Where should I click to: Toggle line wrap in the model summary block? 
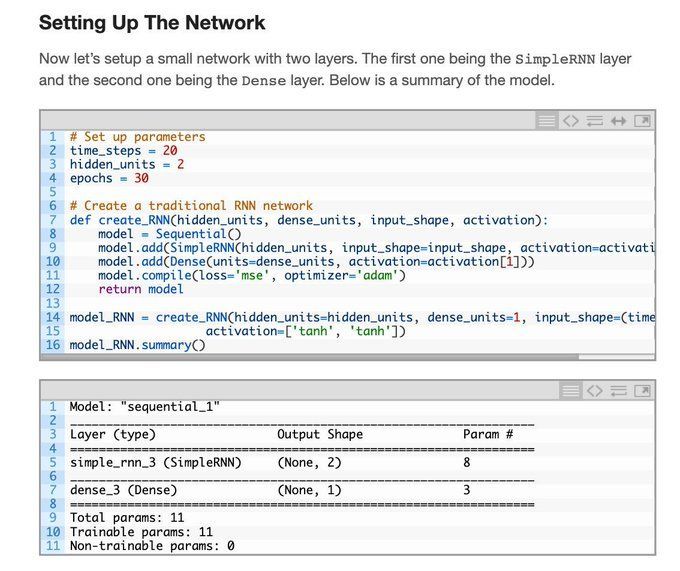coord(618,391)
